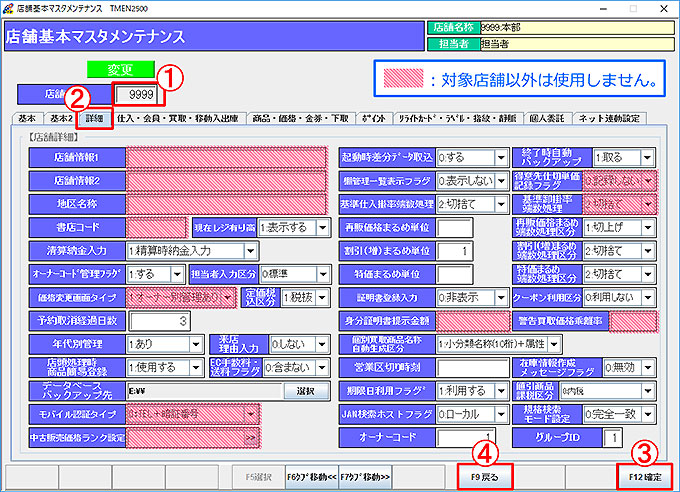This screenshot has height=492, width=680.
Task: Expand the 個引商品課税区分 dropdown
Action: 648,391
